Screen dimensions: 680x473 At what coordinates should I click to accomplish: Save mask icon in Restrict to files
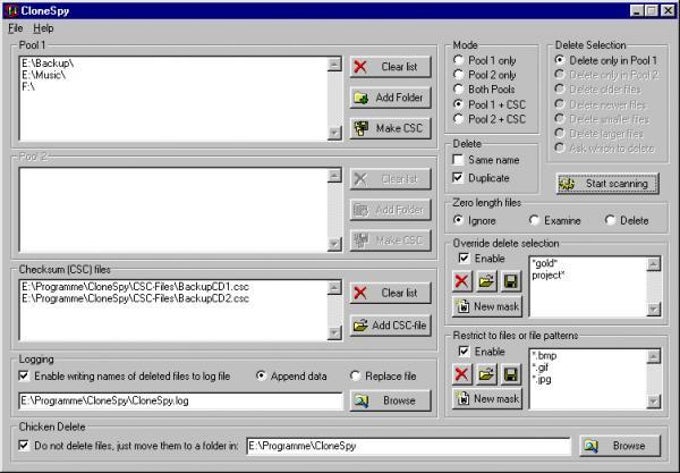511,374
